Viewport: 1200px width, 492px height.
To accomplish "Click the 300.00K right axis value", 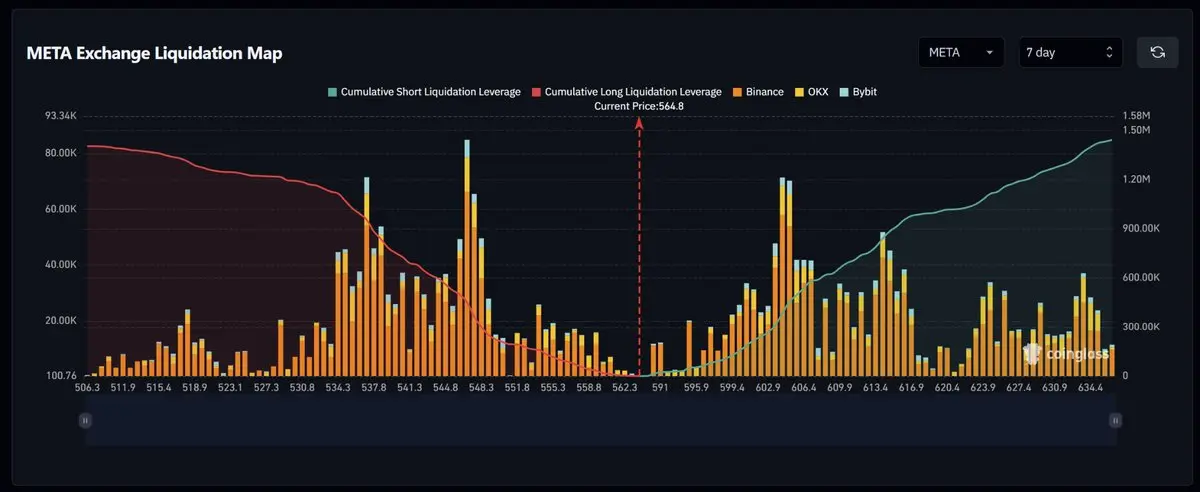I will (x=1140, y=327).
